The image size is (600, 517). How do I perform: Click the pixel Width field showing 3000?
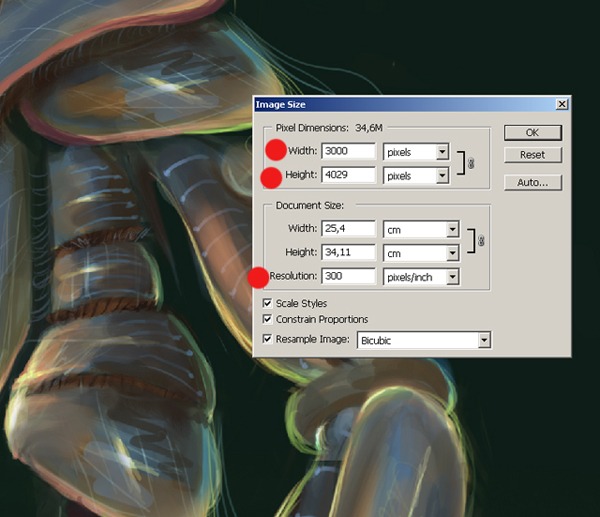pos(348,151)
